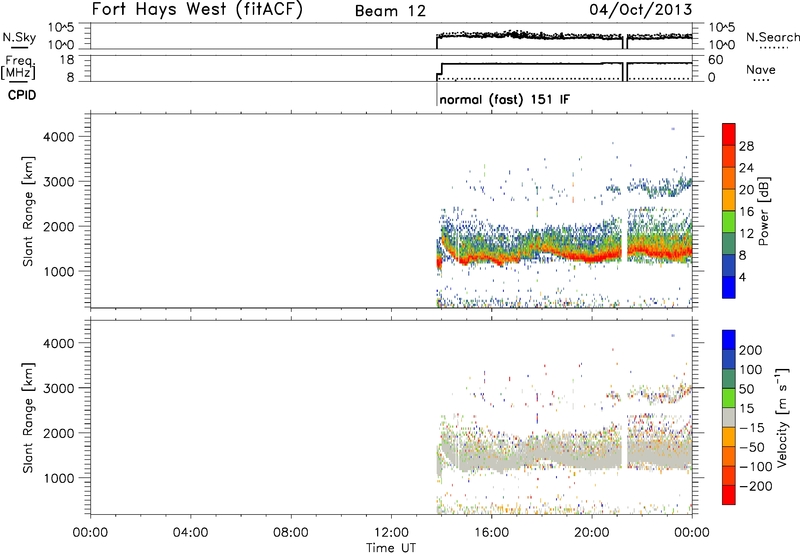This screenshot has height=554, width=800.
Task: Click the 'Slant Range [km]' label on the velocity panel
Action: 28,418
